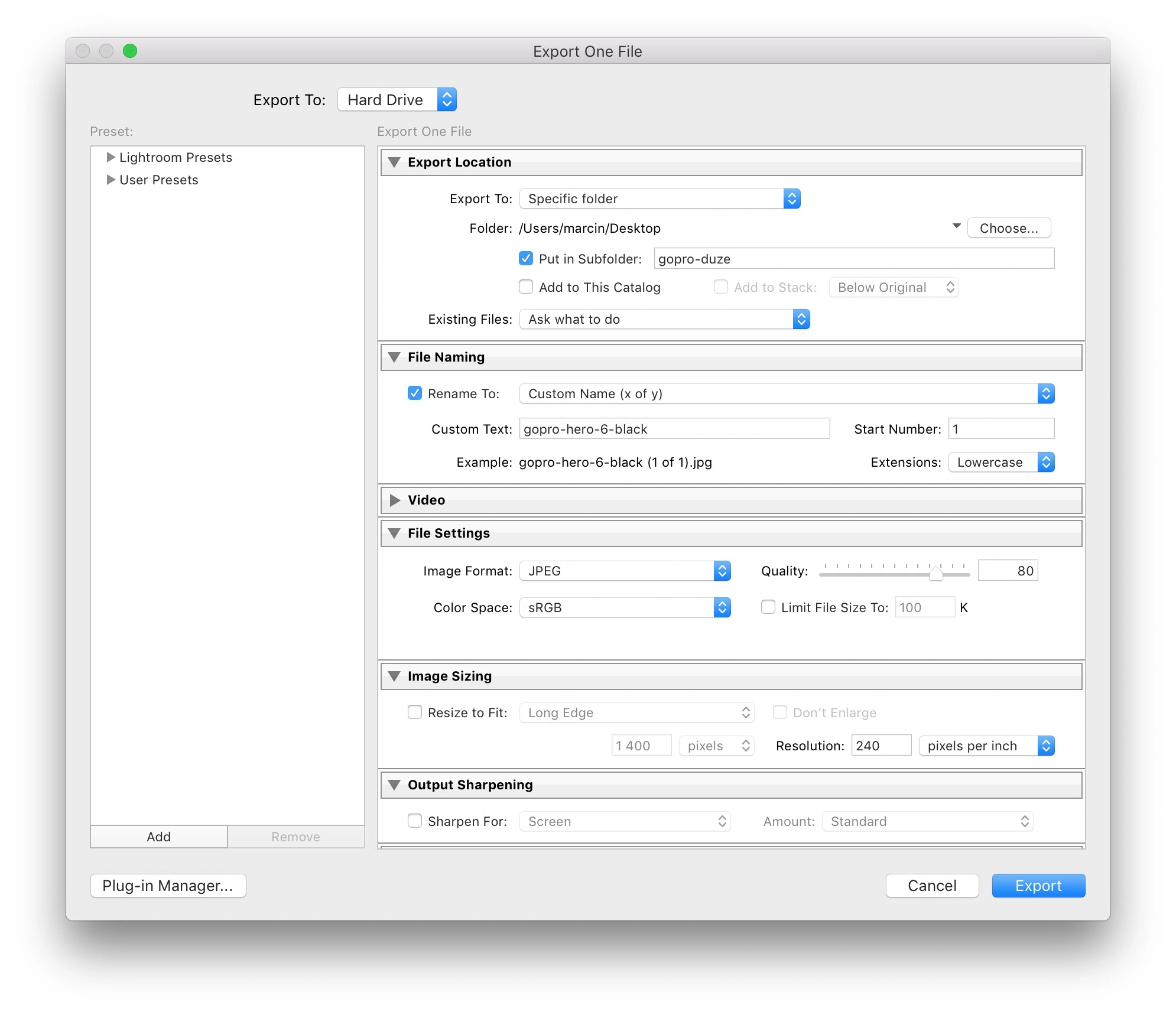Click the green zoom window button

pyautogui.click(x=130, y=51)
